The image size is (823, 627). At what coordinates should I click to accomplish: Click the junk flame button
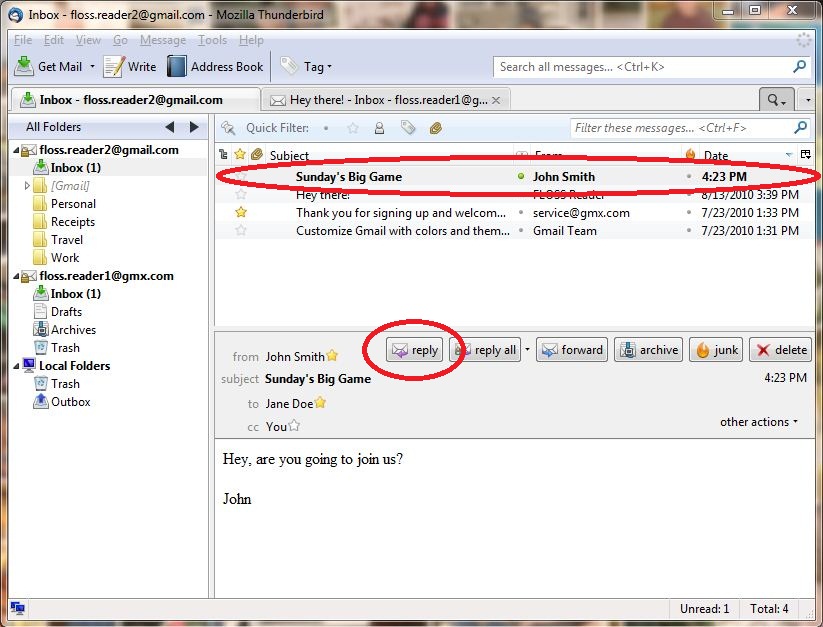715,350
